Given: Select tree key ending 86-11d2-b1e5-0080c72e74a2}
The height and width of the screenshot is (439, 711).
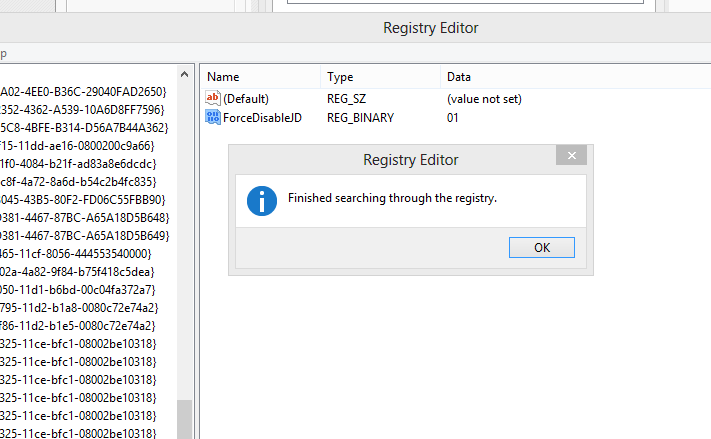Looking at the screenshot, I should [78, 326].
